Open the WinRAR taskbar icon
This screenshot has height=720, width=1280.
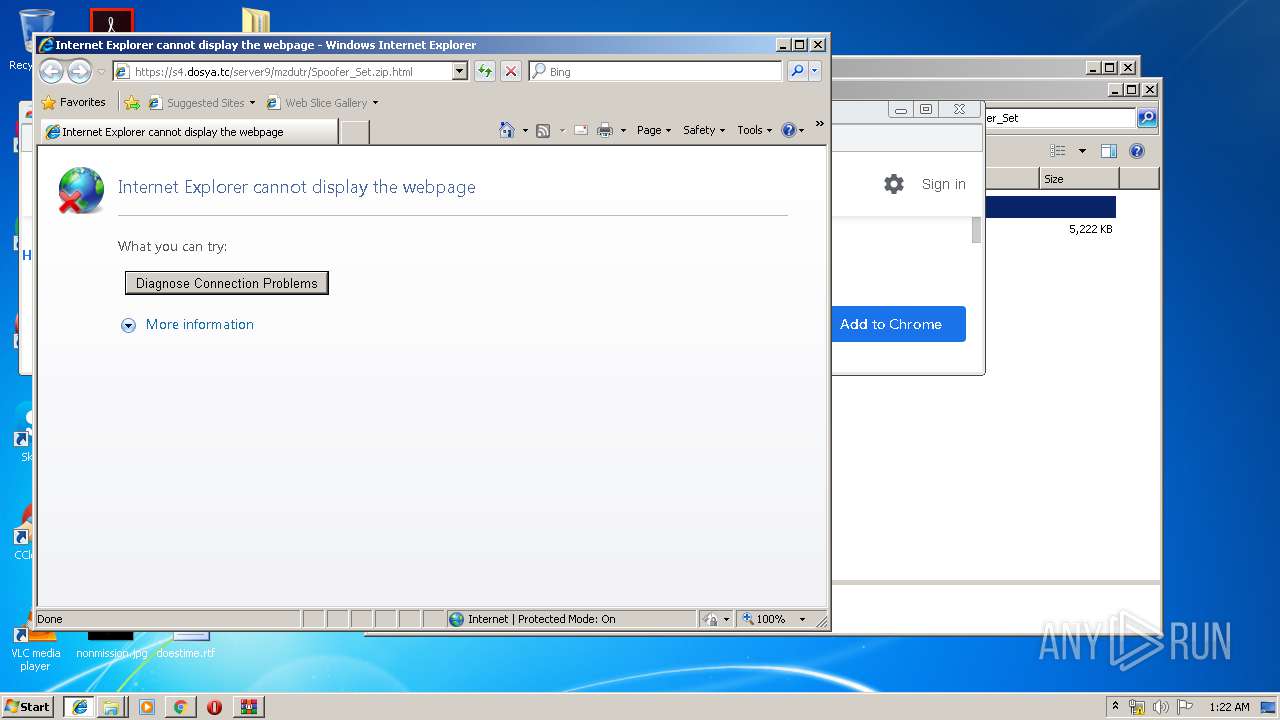point(248,706)
